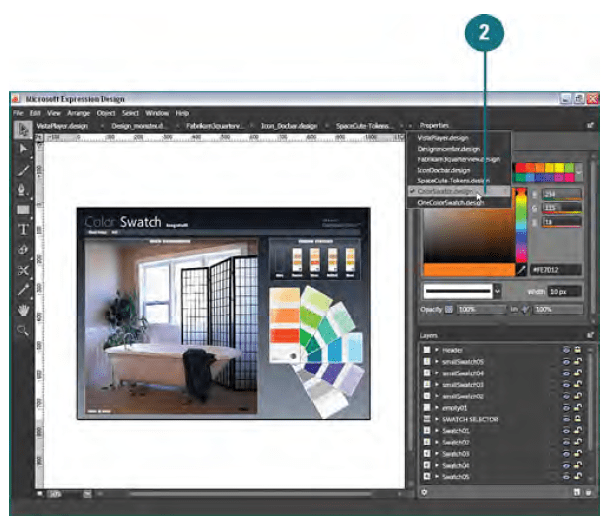Select the Selection arrow tool

click(x=23, y=130)
